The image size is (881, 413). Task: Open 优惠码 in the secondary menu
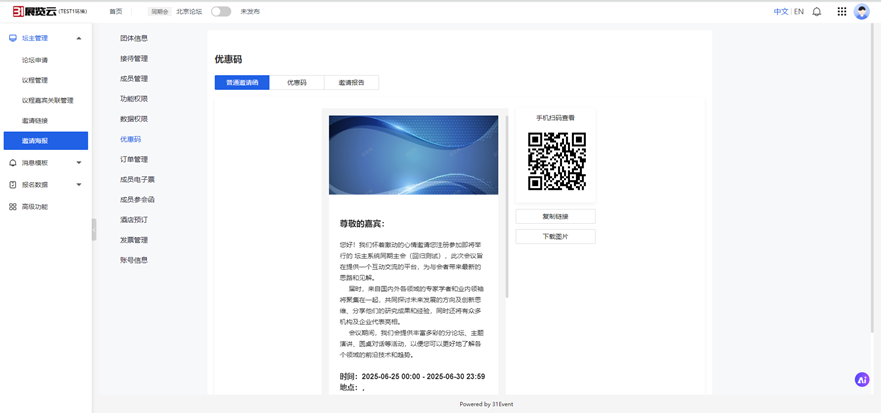click(130, 139)
